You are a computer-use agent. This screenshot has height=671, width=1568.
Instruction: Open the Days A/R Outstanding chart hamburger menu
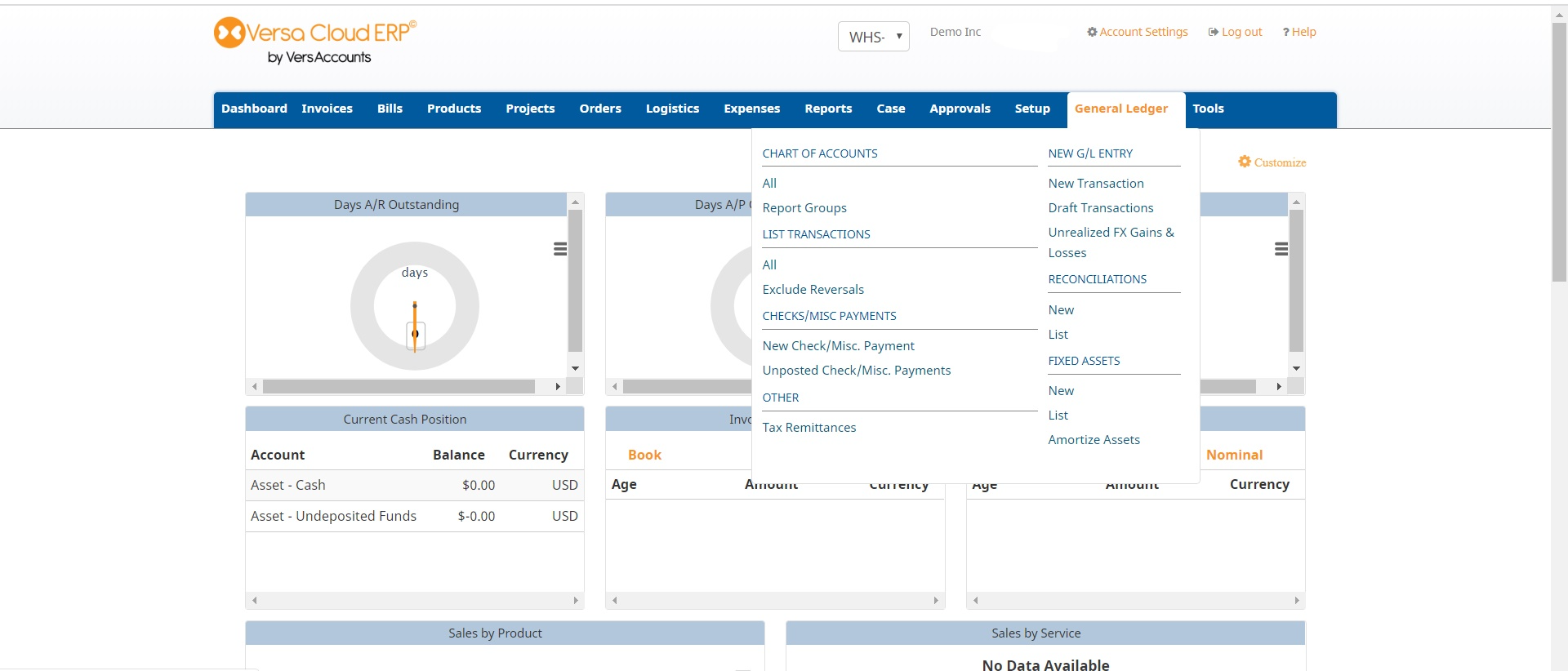pos(560,249)
